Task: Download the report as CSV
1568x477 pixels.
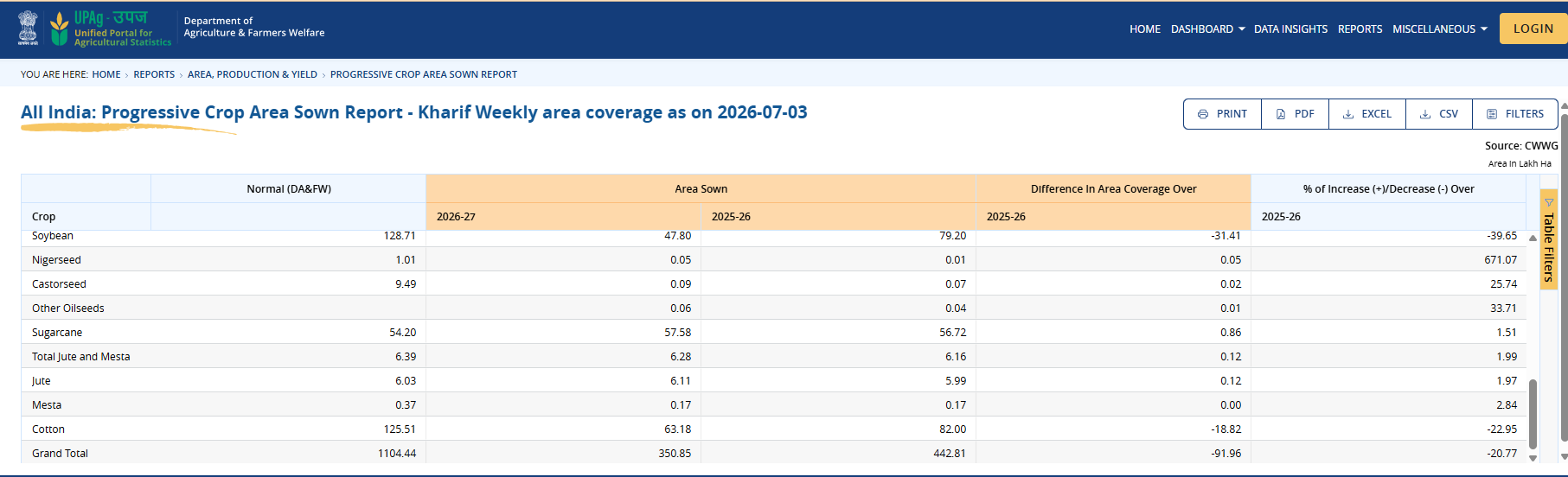Action: point(1439,114)
